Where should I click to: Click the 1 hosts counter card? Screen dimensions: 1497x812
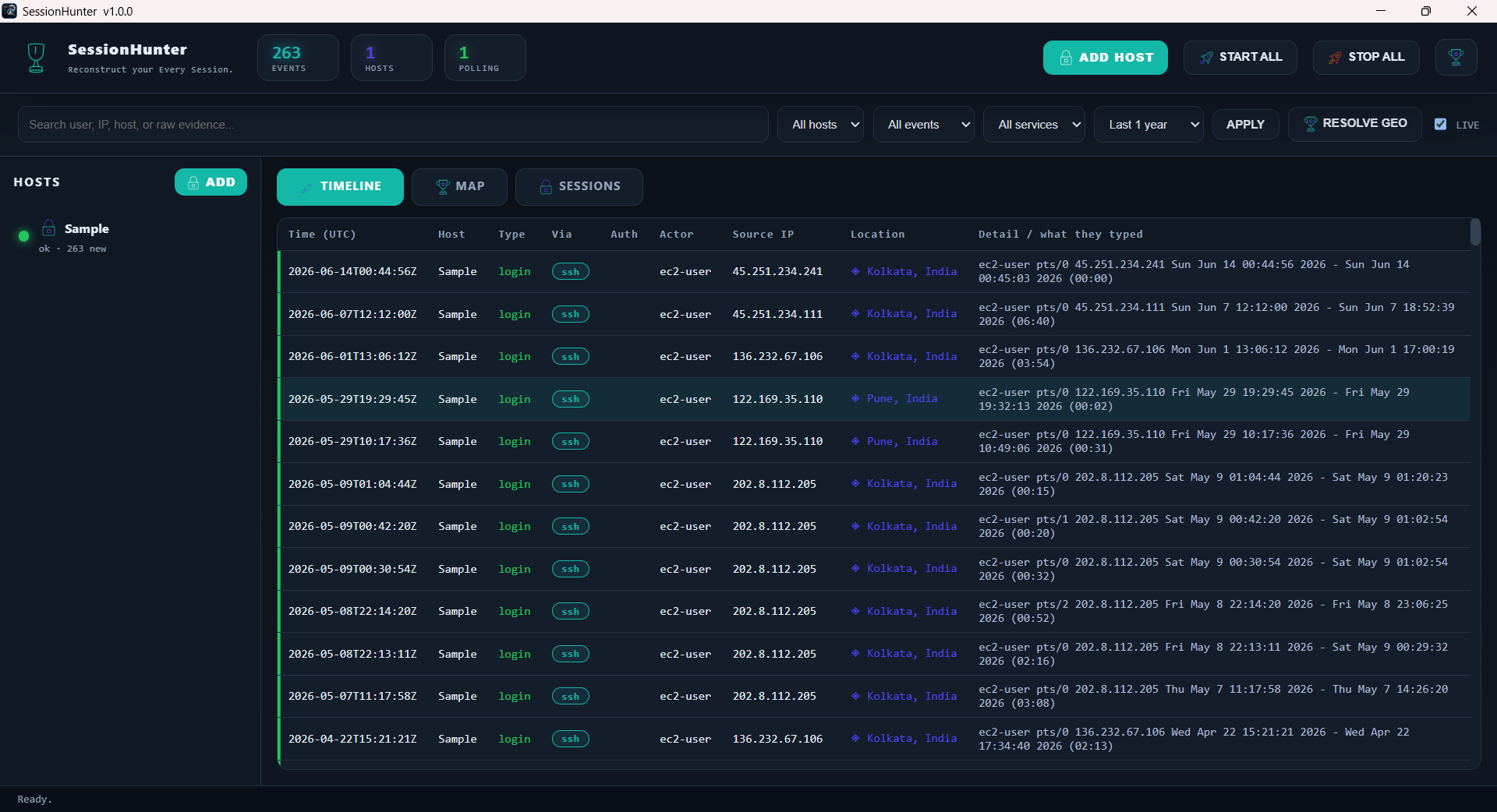tap(391, 58)
